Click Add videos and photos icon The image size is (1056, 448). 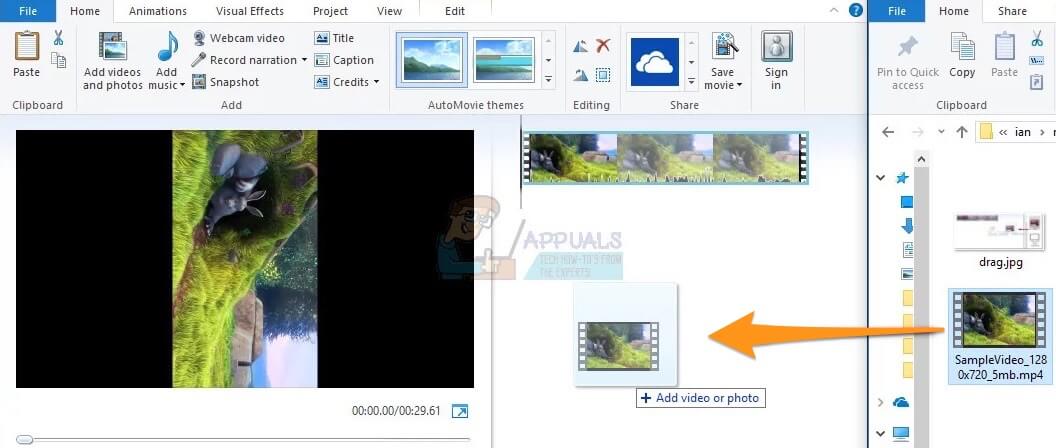[x=112, y=47]
